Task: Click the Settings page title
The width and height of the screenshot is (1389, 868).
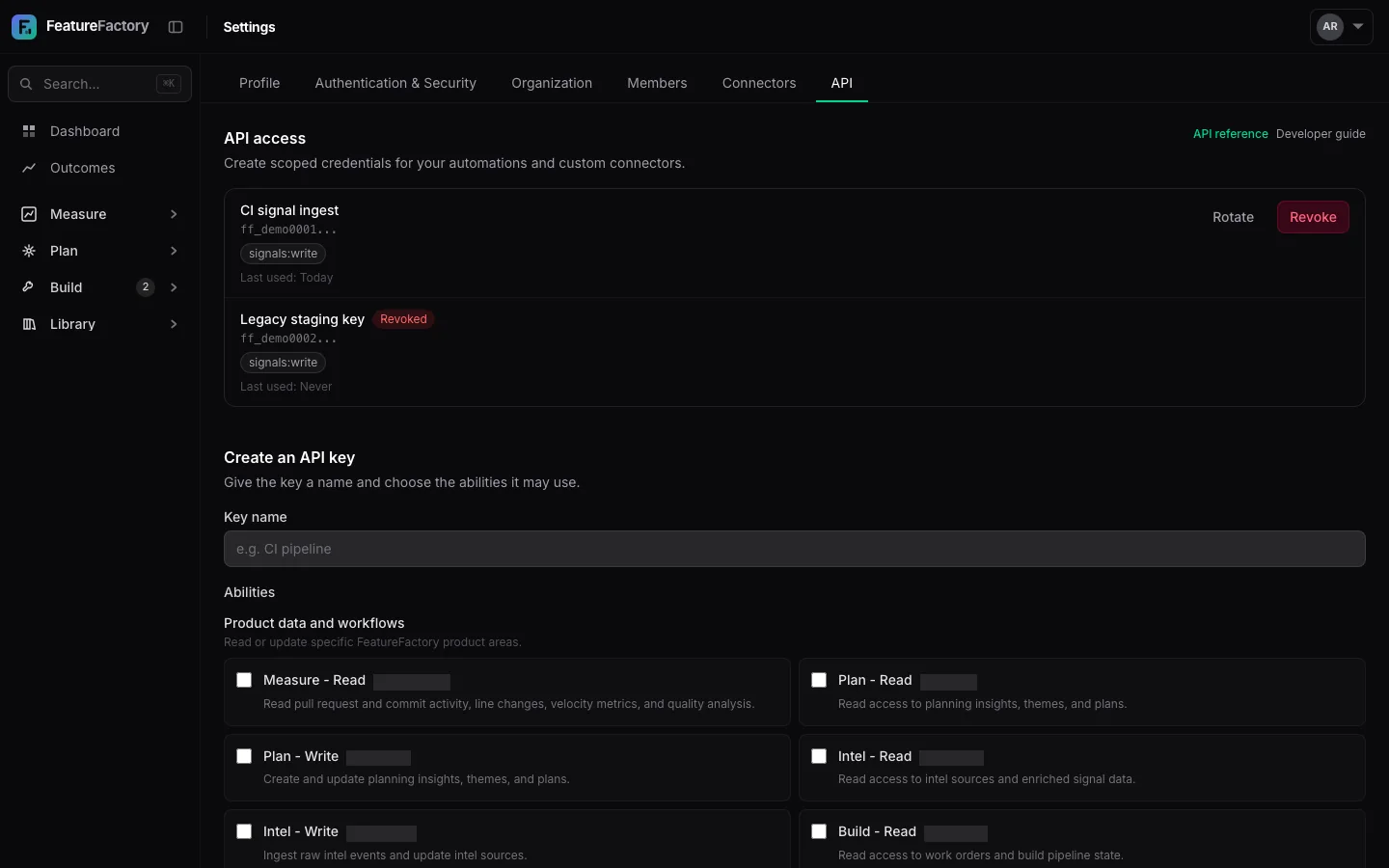Action: 249,27
